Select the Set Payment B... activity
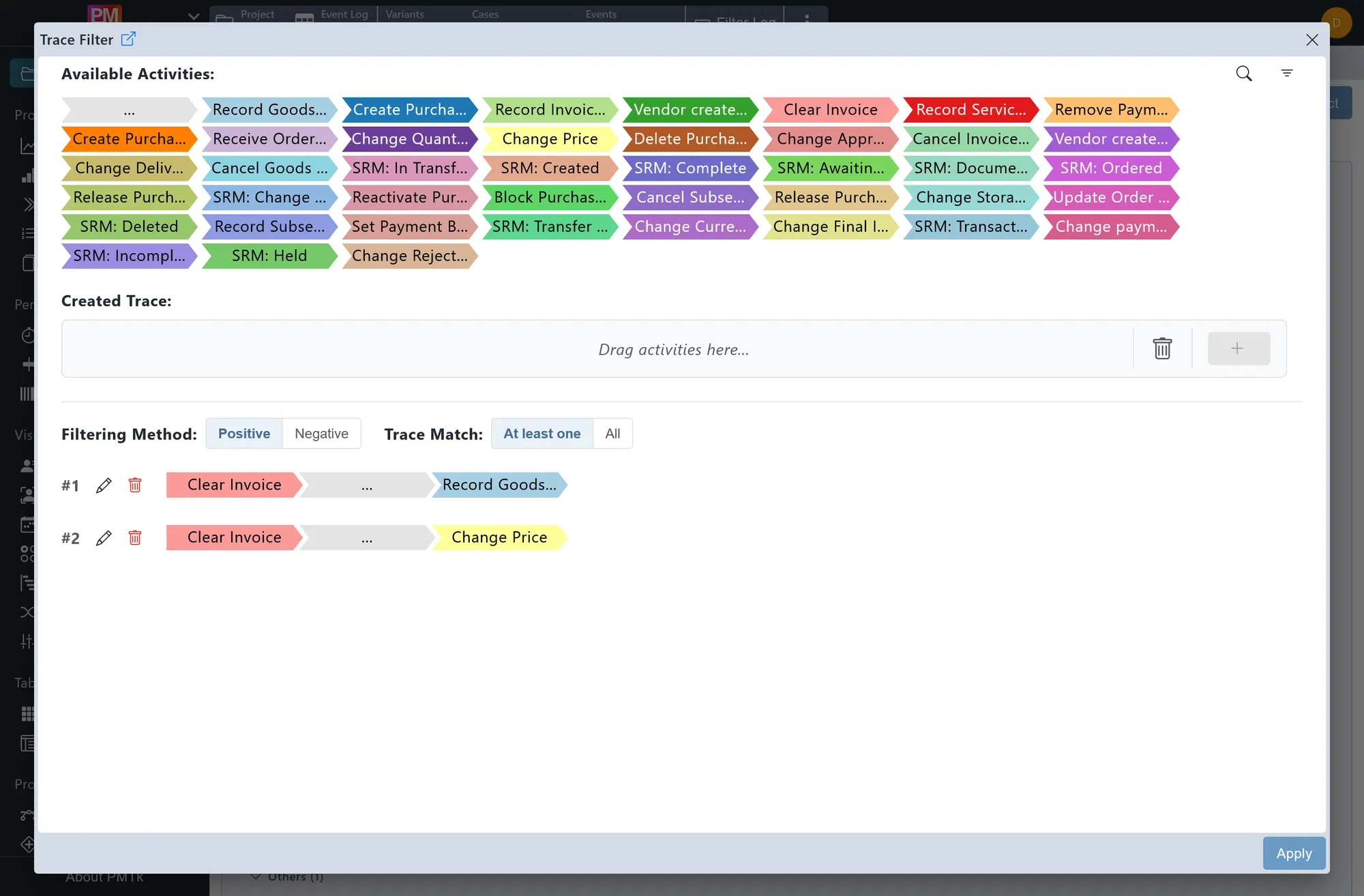This screenshot has width=1364, height=896. coord(410,227)
